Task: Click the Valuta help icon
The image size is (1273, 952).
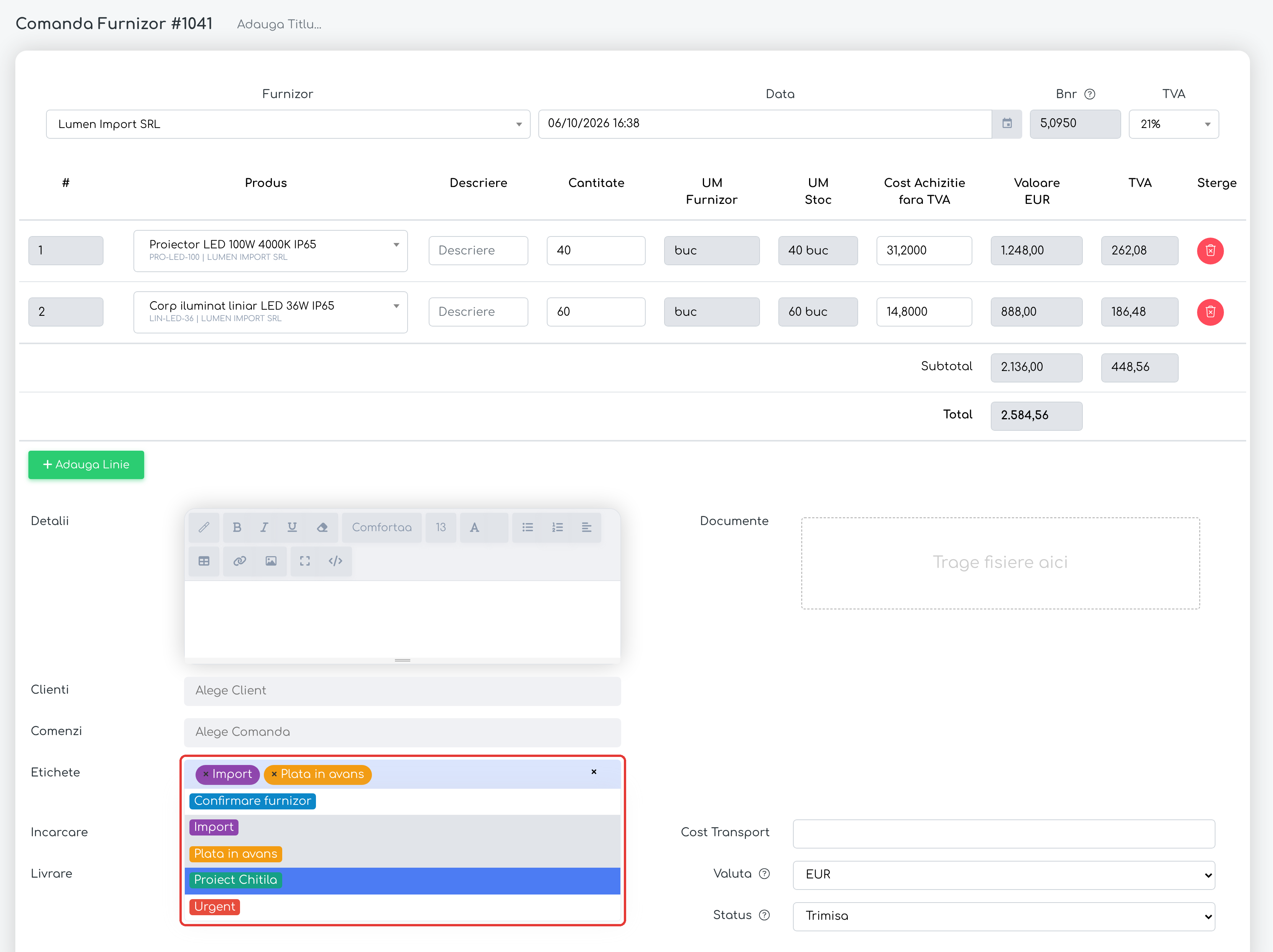Action: [x=764, y=874]
